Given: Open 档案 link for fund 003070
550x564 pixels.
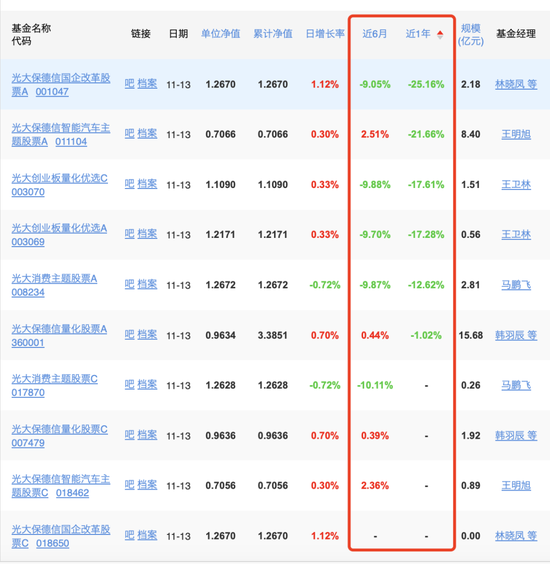Looking at the screenshot, I should coord(147,184).
